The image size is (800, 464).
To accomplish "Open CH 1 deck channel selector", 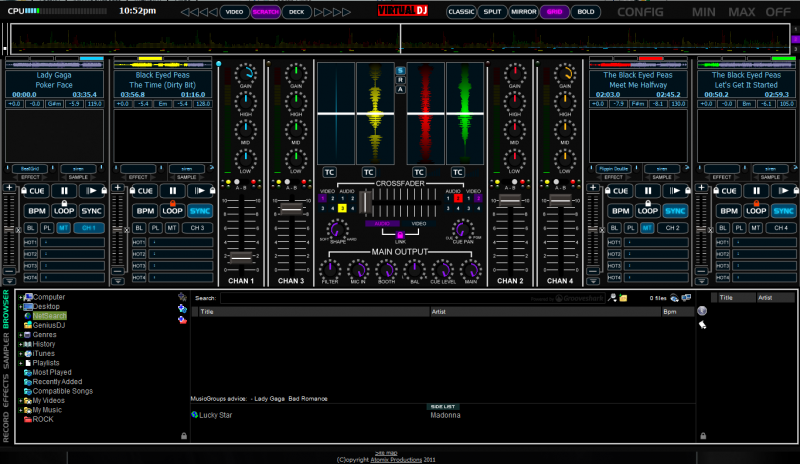I will coord(89,228).
